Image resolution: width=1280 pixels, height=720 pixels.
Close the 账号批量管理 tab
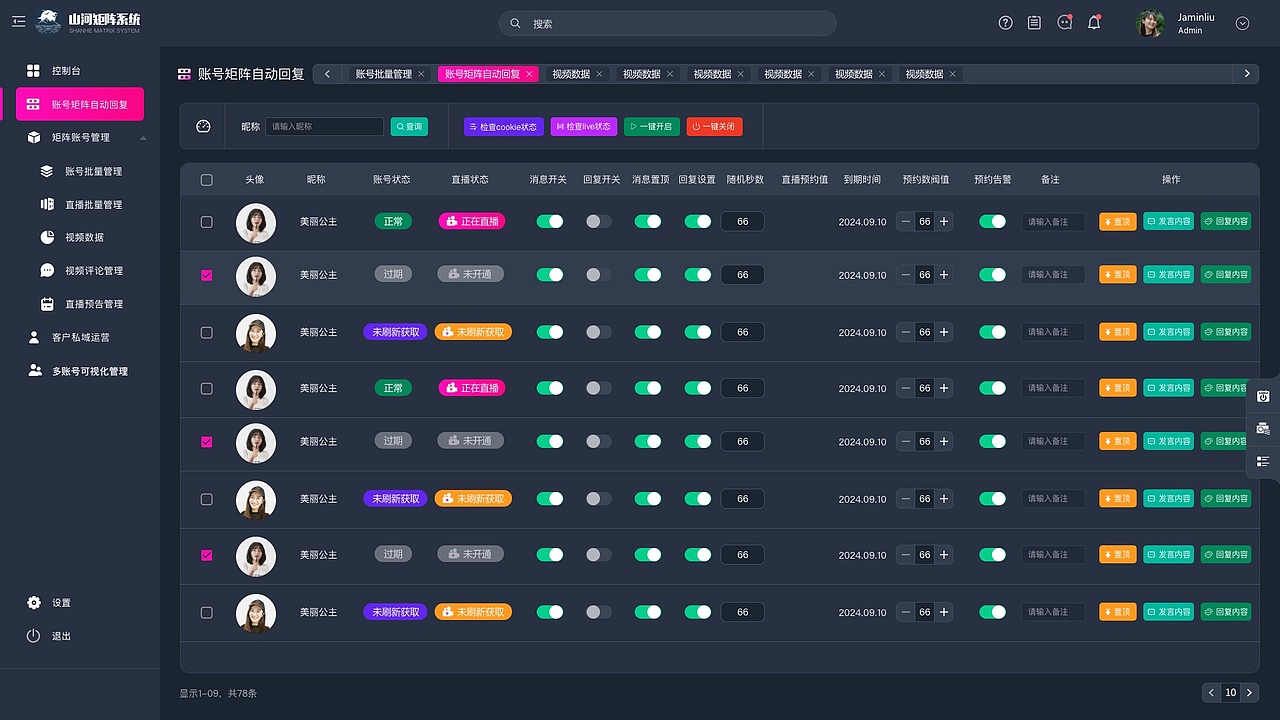[x=421, y=74]
